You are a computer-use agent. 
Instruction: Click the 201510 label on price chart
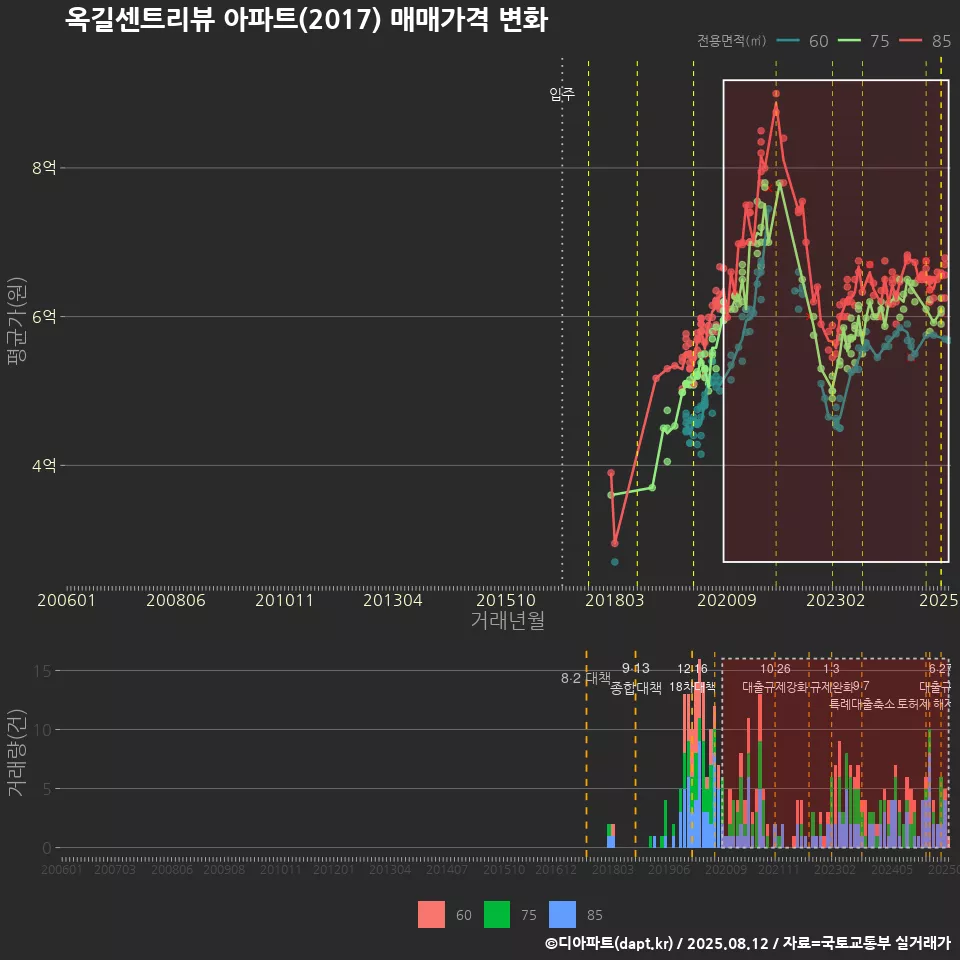(506, 601)
